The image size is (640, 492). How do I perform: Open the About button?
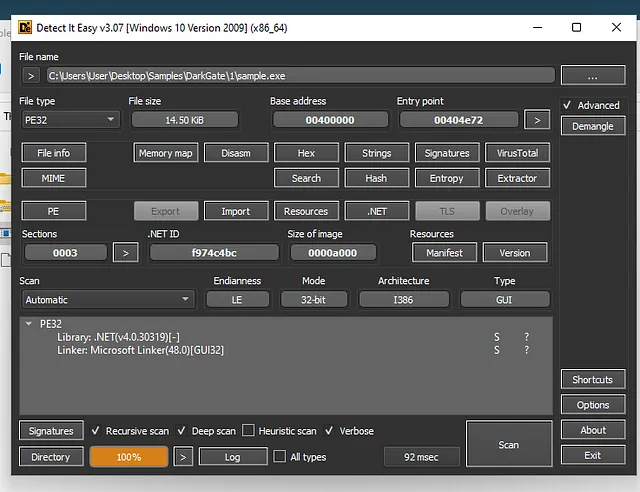(593, 430)
